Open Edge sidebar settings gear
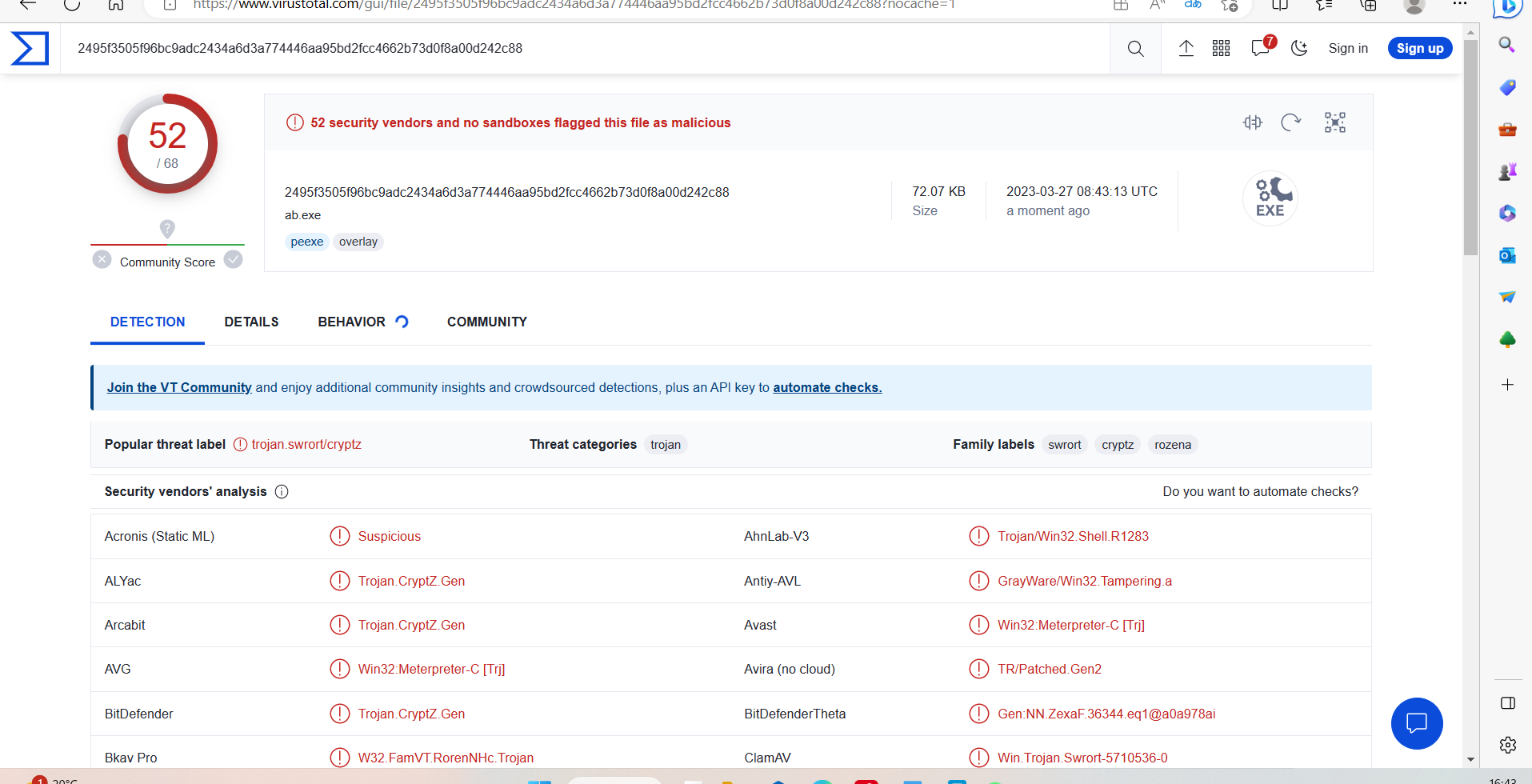The width and height of the screenshot is (1532, 784). [x=1508, y=745]
